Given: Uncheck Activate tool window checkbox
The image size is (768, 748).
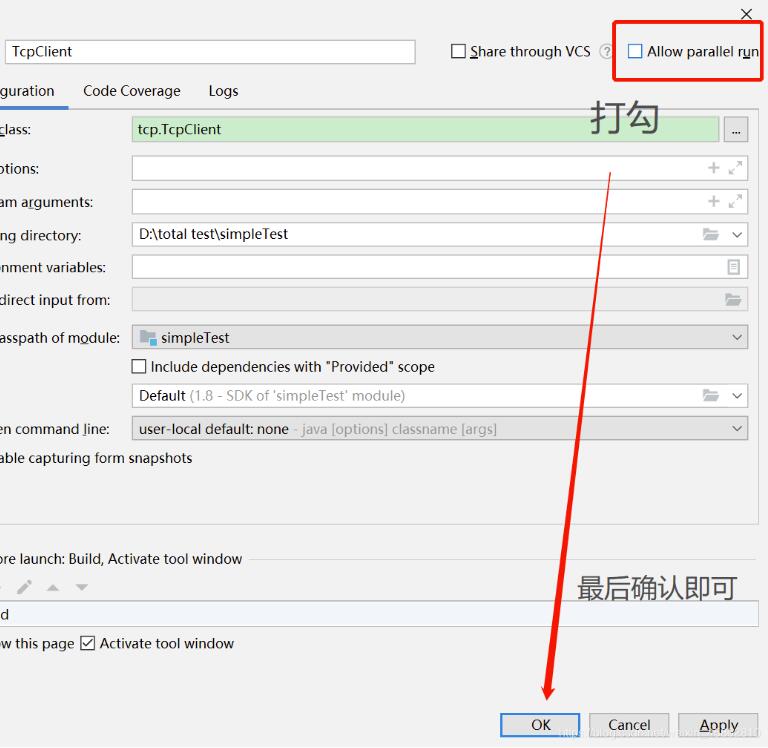Looking at the screenshot, I should click(87, 643).
